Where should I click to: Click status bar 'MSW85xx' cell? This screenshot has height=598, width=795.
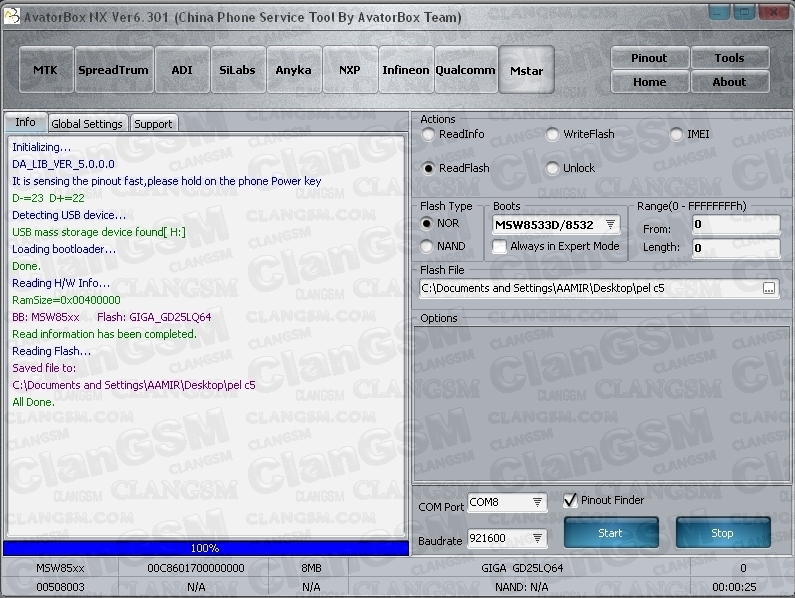click(x=60, y=568)
